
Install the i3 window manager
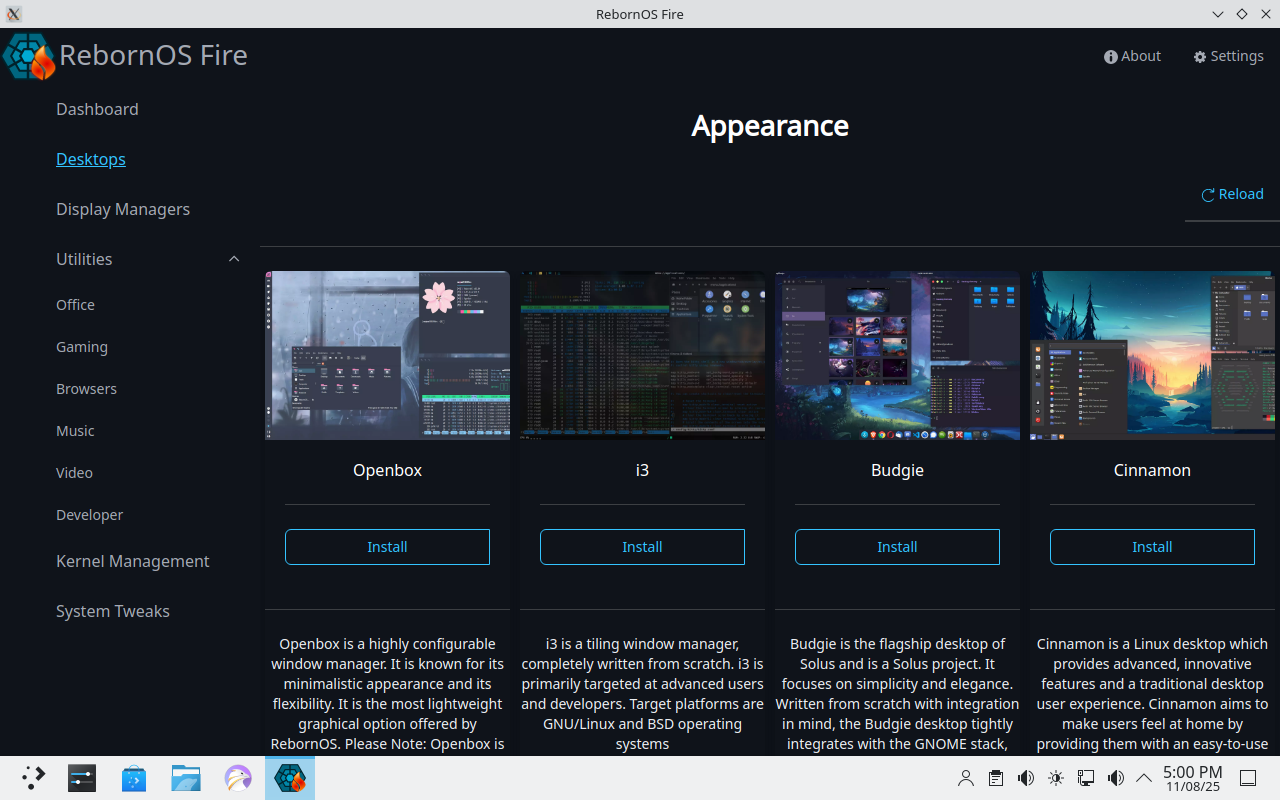coord(642,547)
